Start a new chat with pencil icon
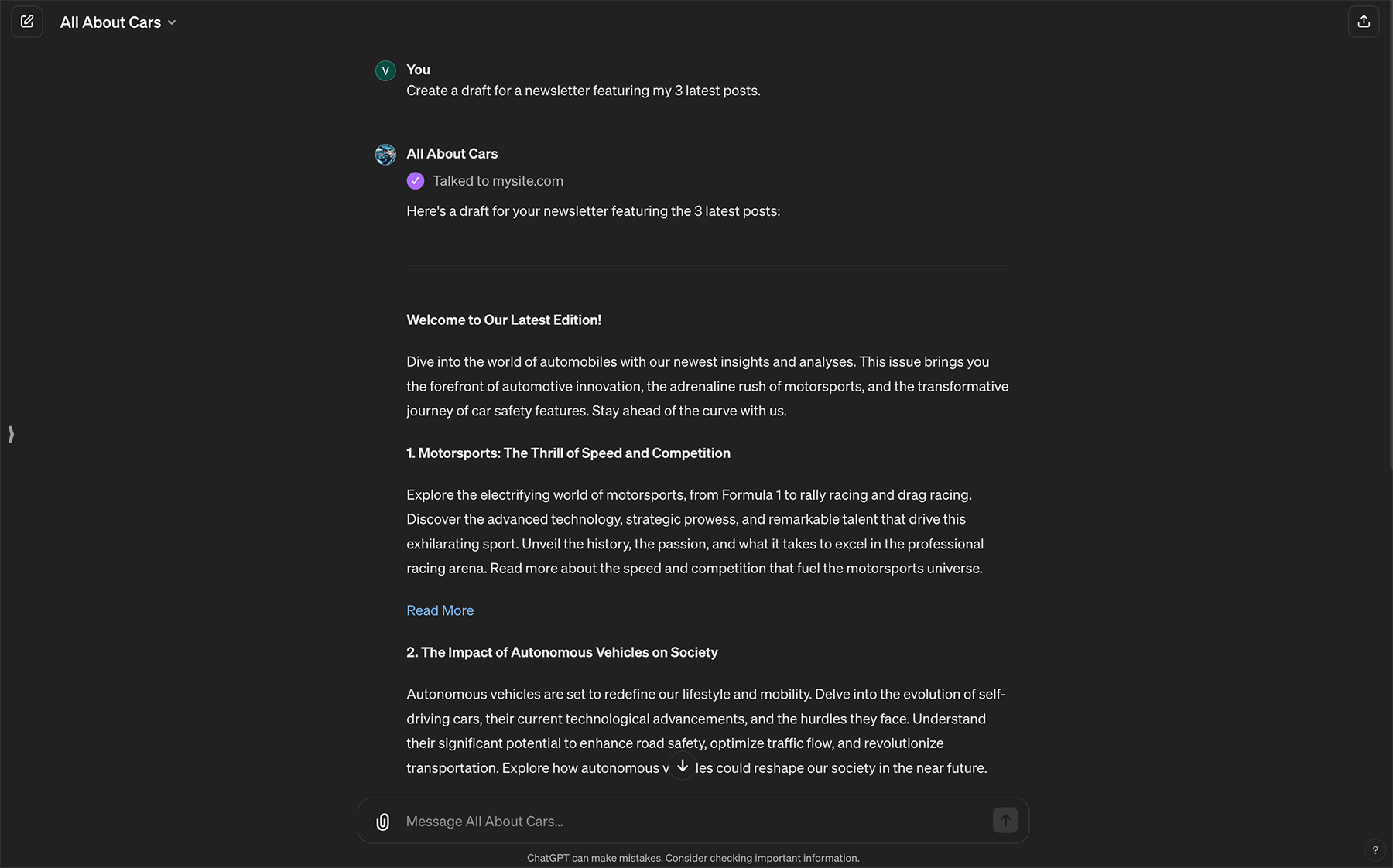1393x868 pixels. click(27, 22)
